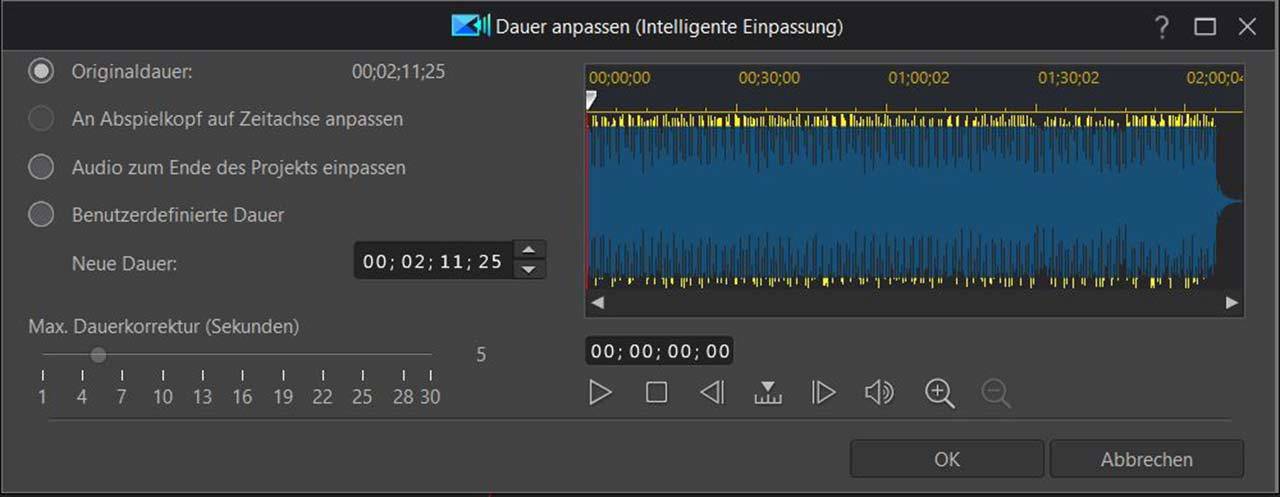
Task: Select the Originaldauer radio option
Action: click(x=41, y=72)
